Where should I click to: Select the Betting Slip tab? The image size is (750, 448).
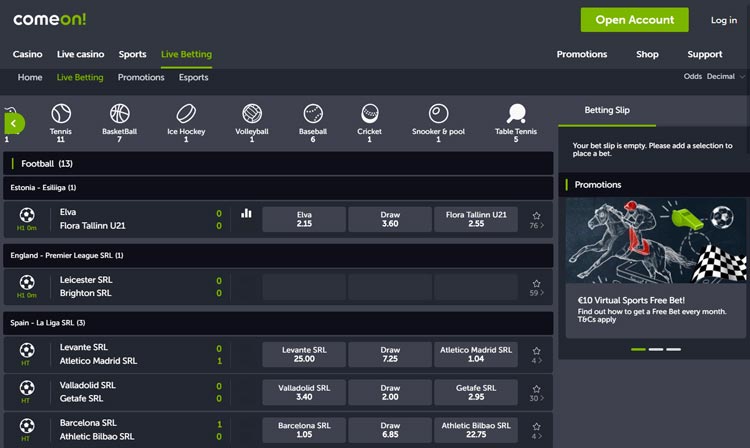(x=607, y=110)
